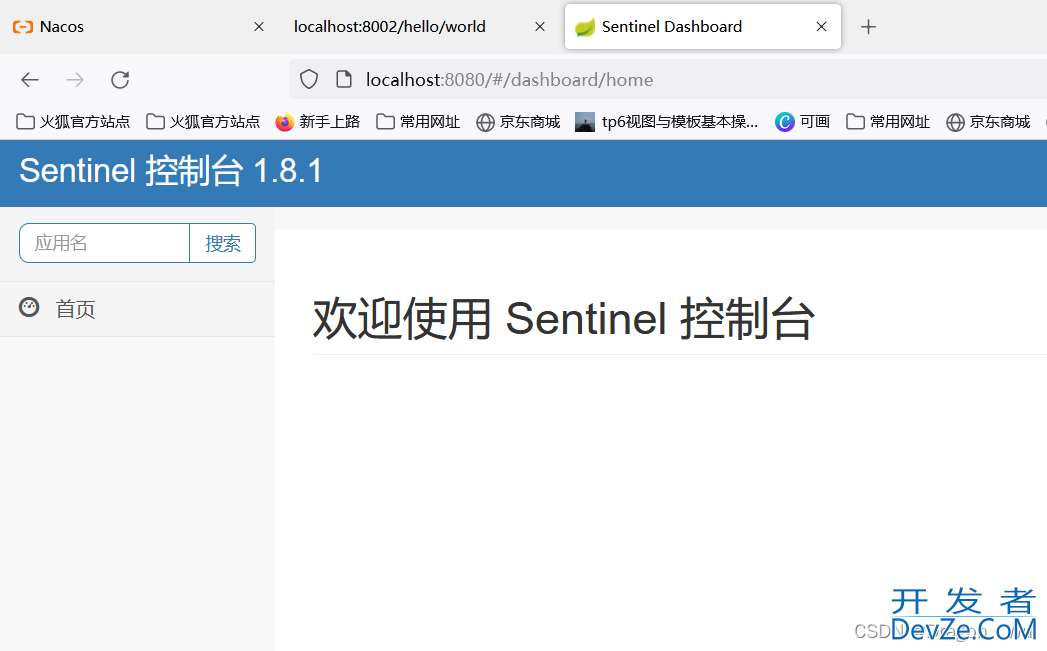Go back to the previous page
Image resolution: width=1047 pixels, height=651 pixels.
(x=30, y=80)
